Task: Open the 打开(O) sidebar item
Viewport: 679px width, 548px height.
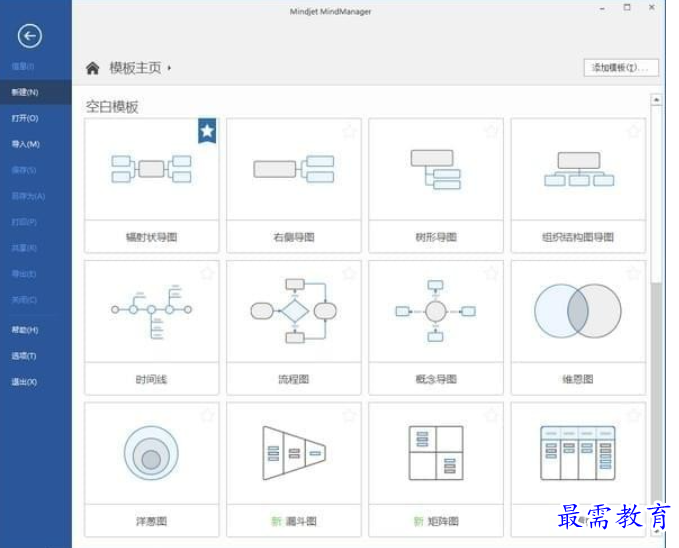Action: point(25,118)
